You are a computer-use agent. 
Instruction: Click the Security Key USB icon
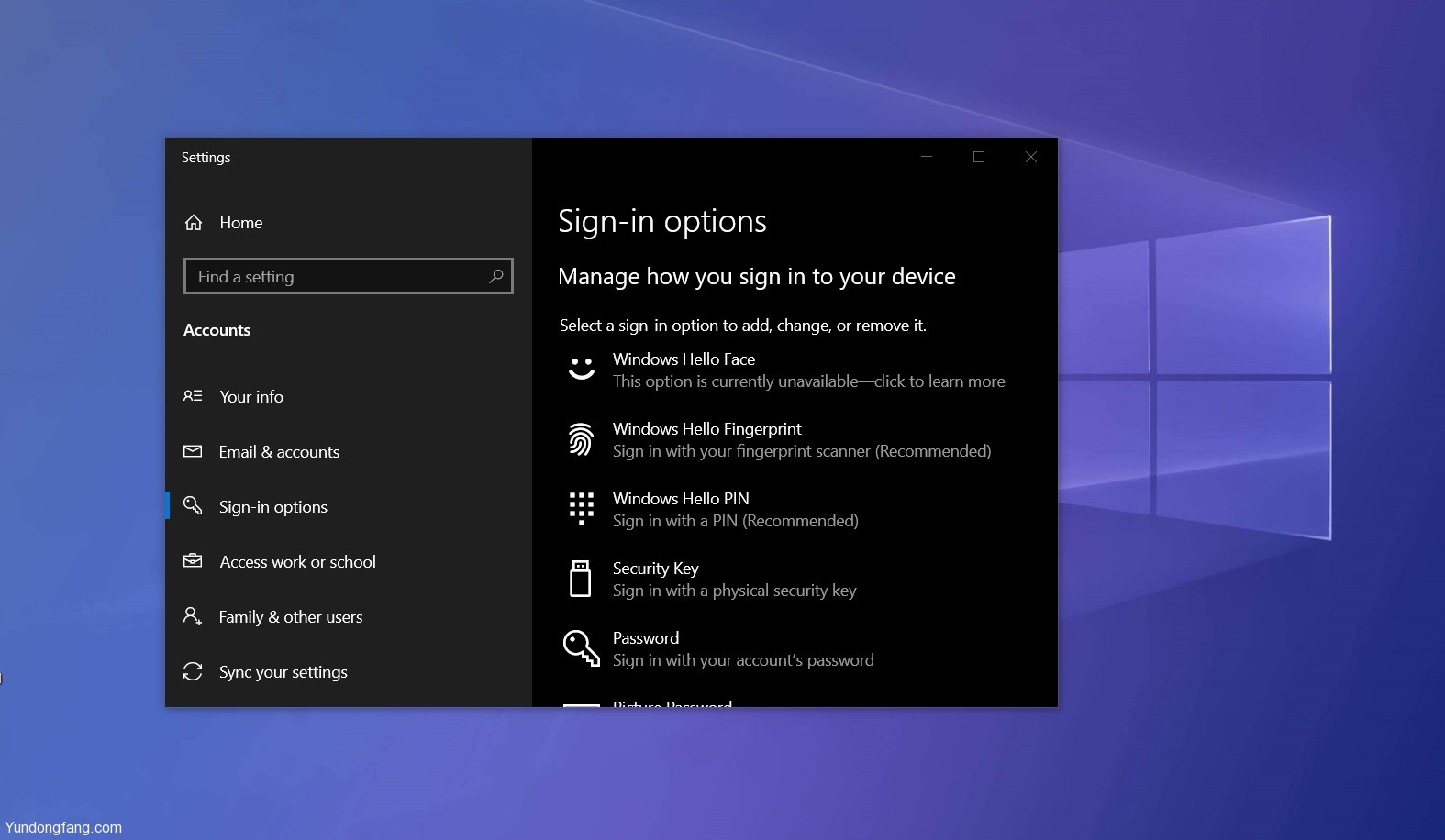[581, 579]
